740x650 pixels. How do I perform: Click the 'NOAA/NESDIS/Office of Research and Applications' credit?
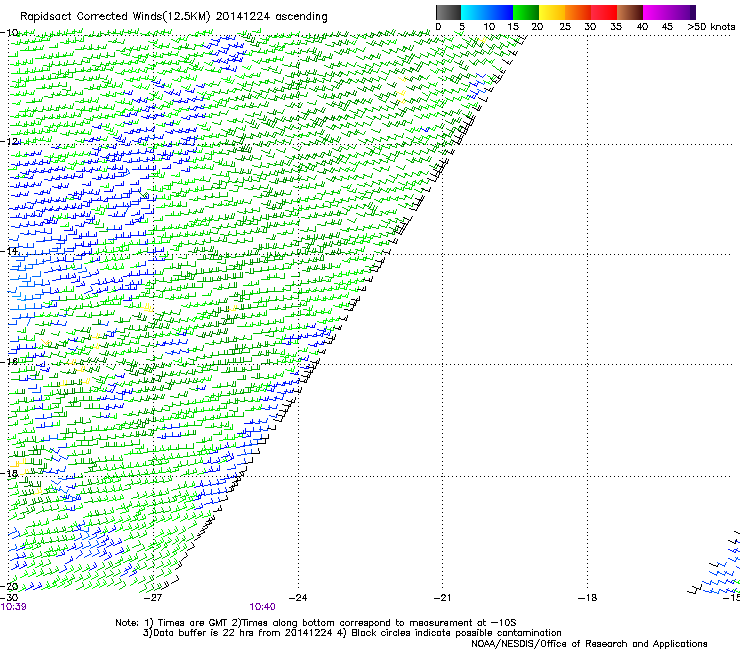tap(589, 644)
